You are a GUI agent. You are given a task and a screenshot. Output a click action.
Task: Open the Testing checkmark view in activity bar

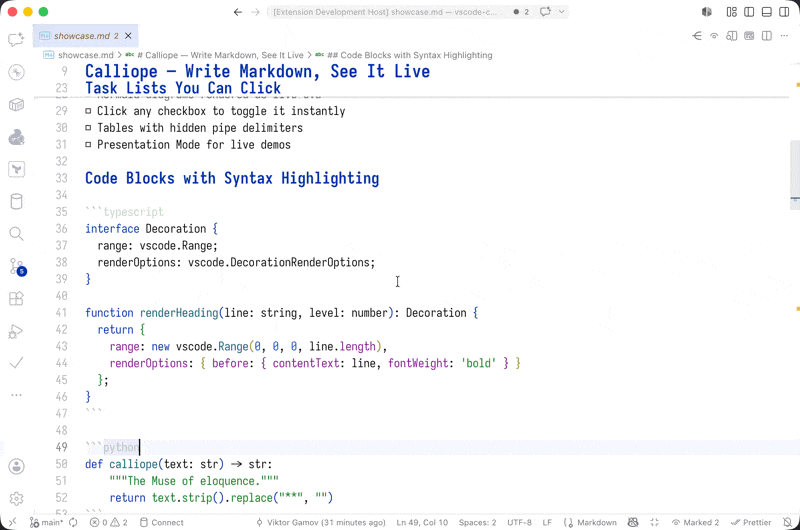click(x=16, y=363)
